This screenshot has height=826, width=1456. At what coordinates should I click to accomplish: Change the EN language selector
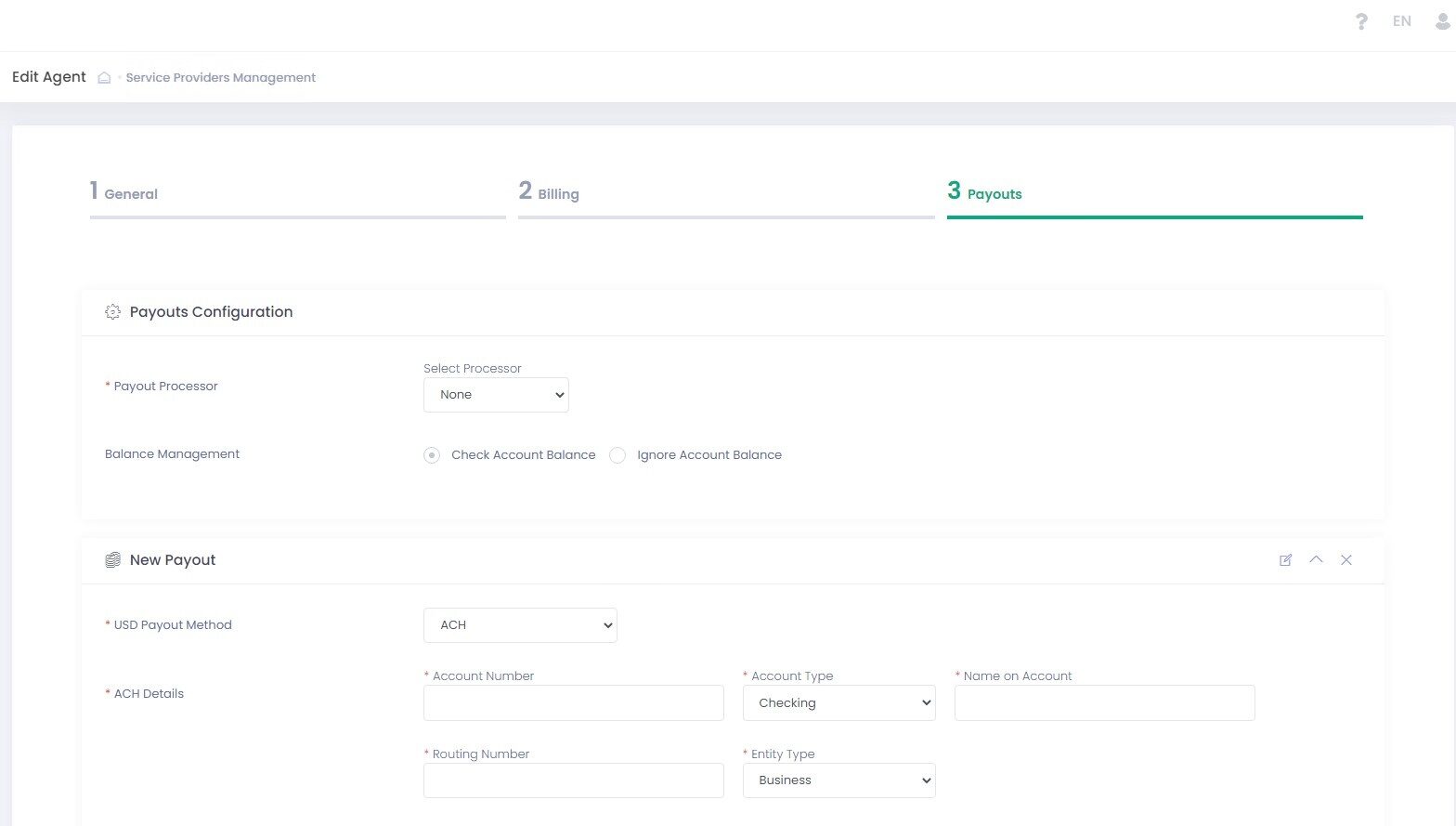tap(1401, 21)
